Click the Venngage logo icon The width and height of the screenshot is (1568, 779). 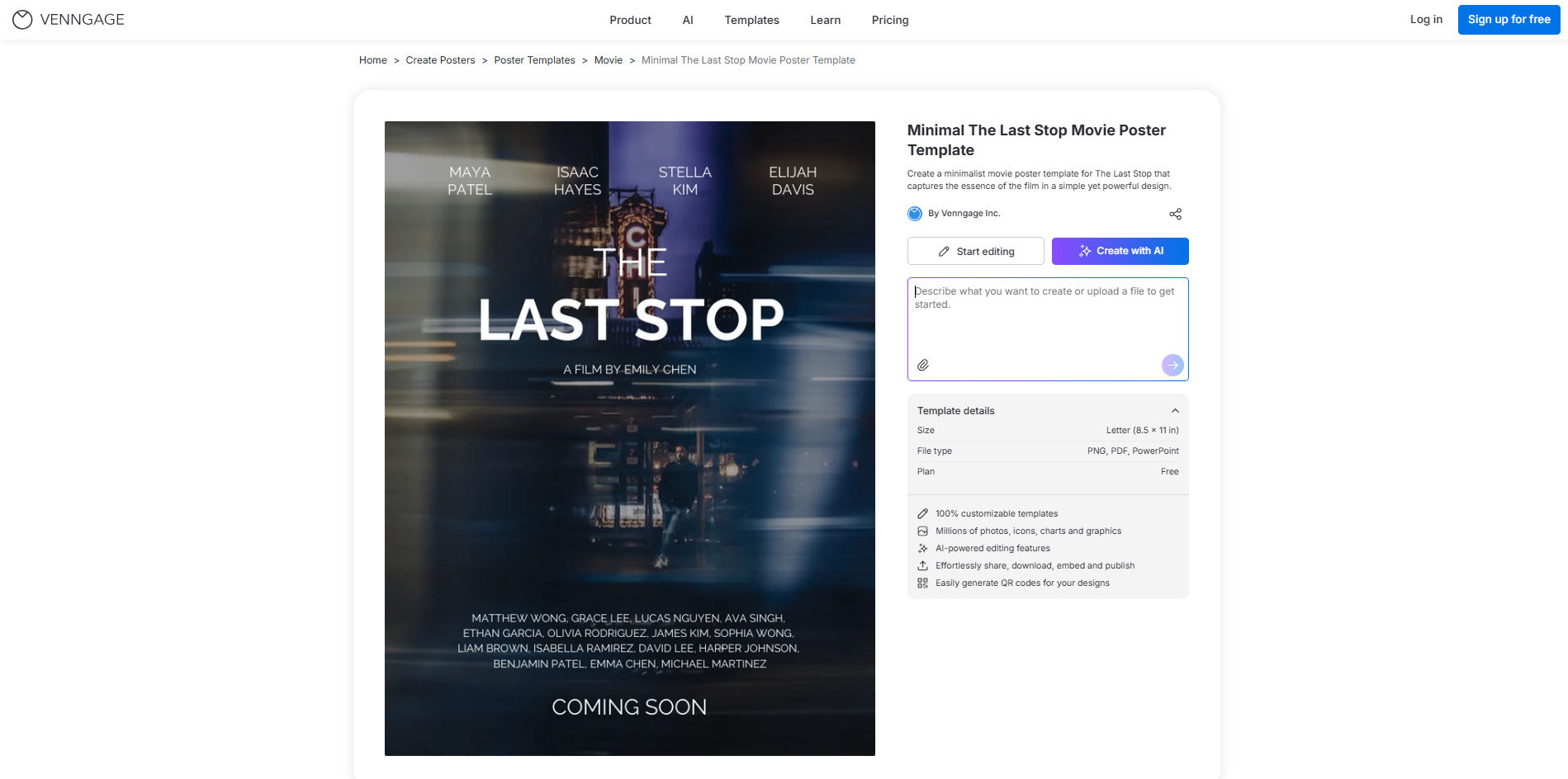point(22,19)
